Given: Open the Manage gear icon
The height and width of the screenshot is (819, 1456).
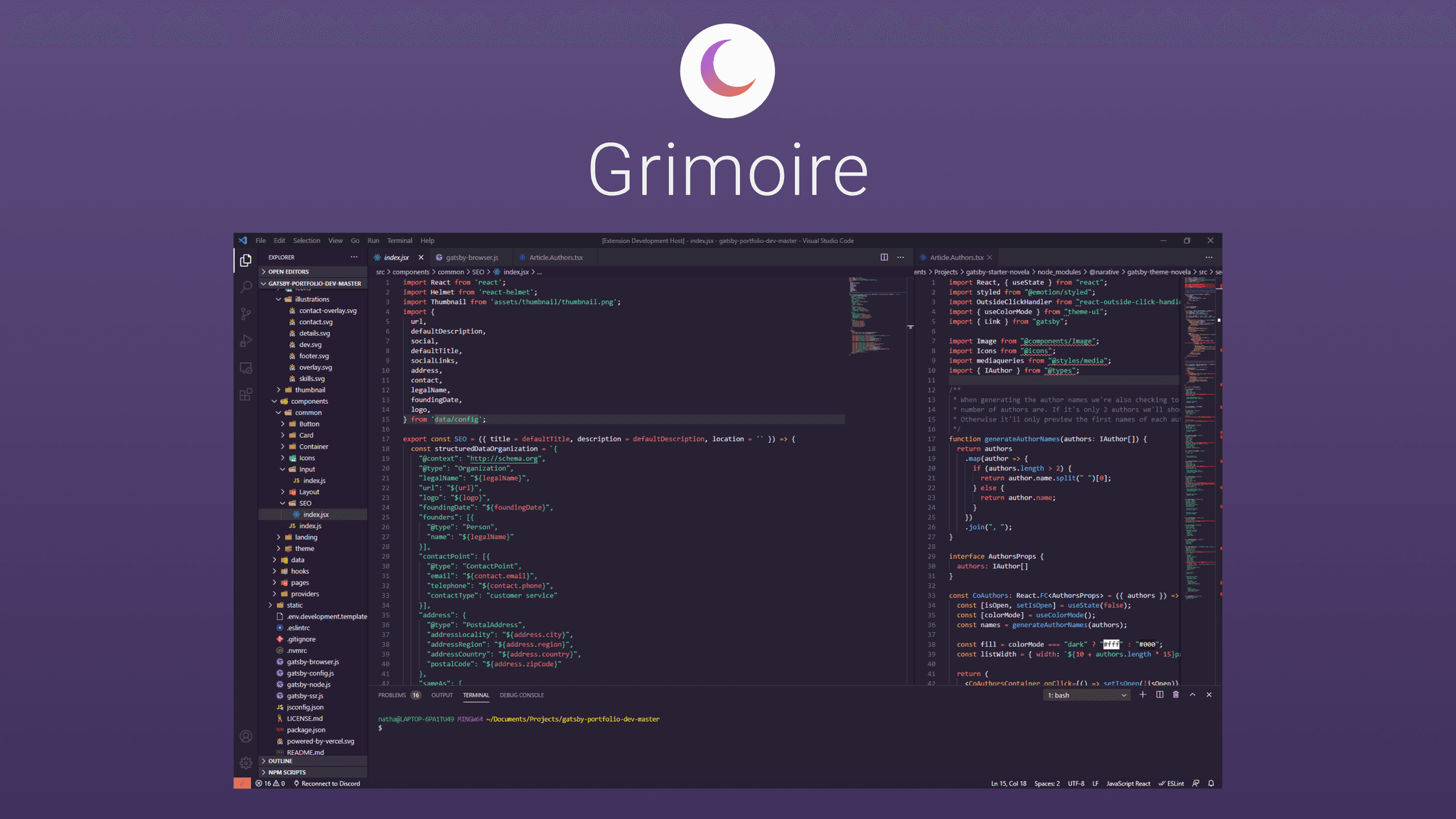Looking at the screenshot, I should tap(246, 763).
